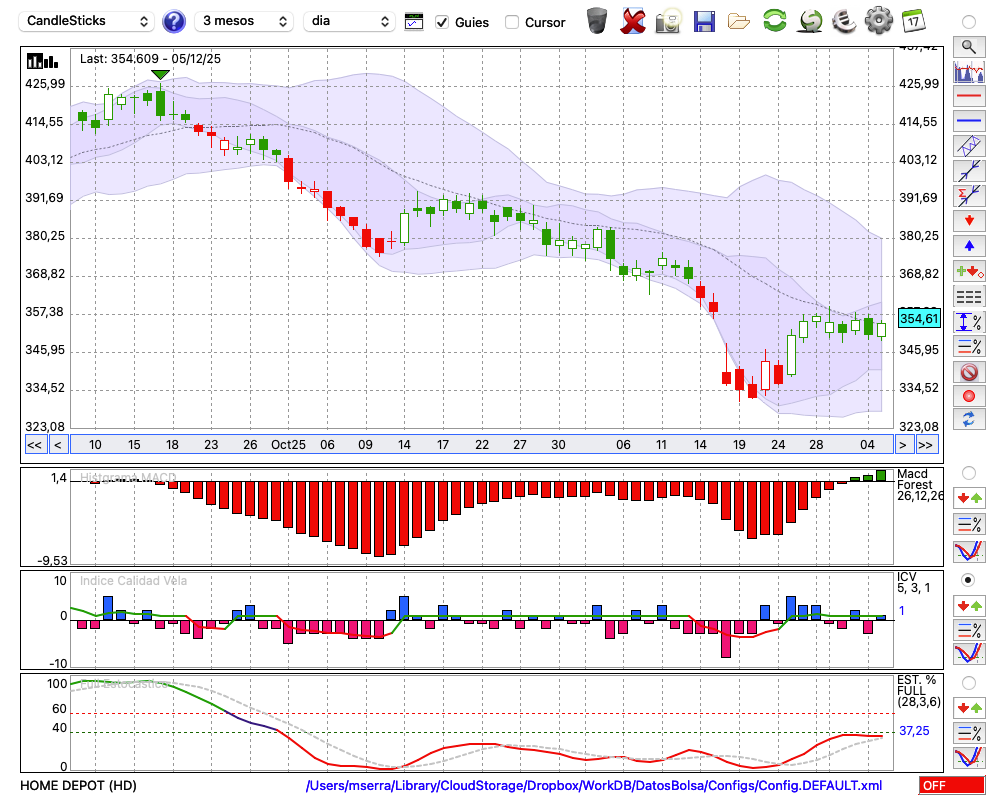Click the cyan 354,61 price label
Viewport: 1000px width, 800px height.
(x=919, y=318)
